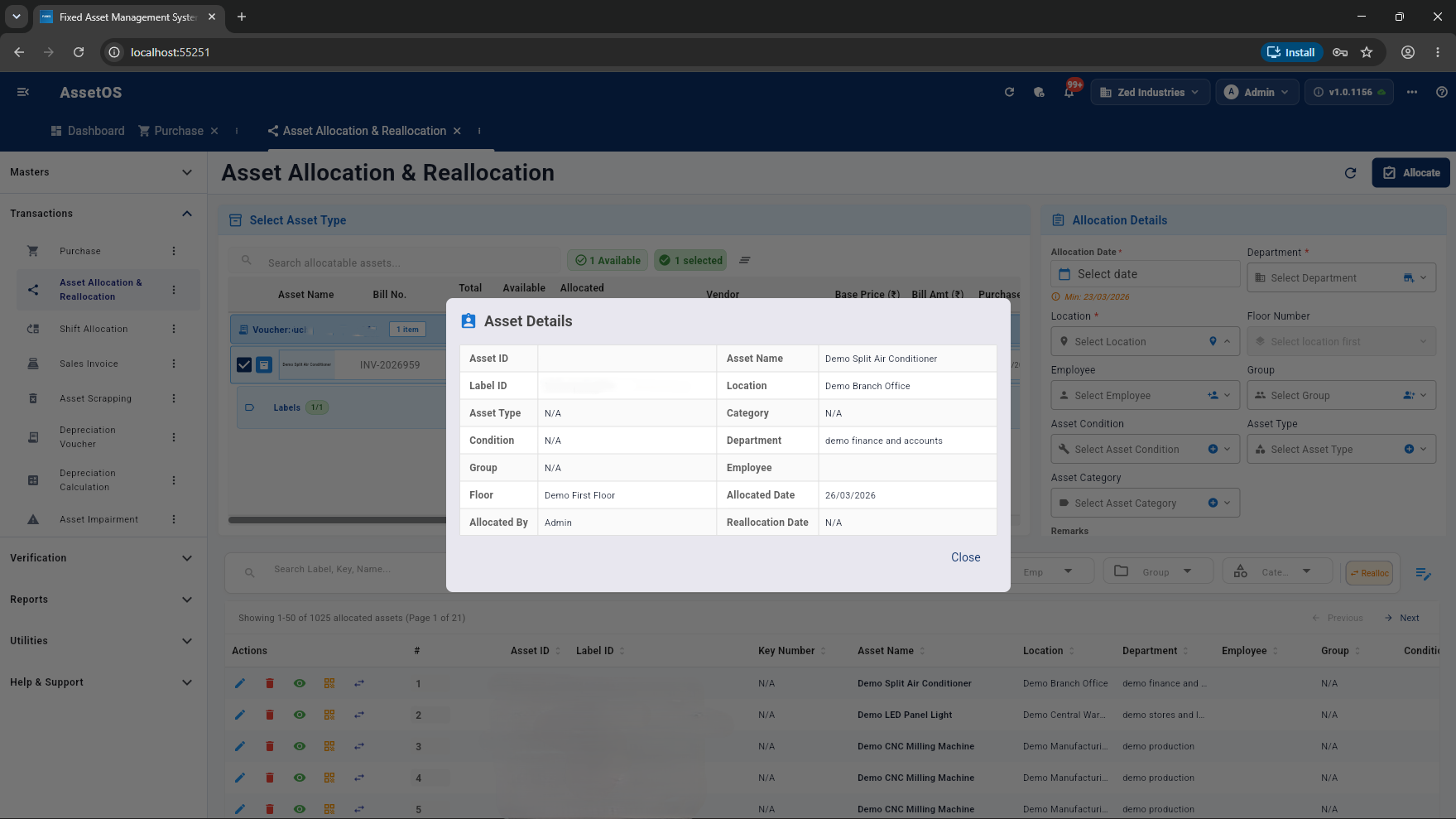Click the list filter icon next to 1 selected
1456x819 pixels.
tap(745, 260)
